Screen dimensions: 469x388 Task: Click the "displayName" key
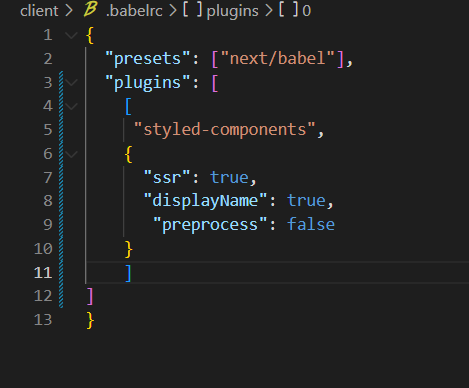click(205, 201)
